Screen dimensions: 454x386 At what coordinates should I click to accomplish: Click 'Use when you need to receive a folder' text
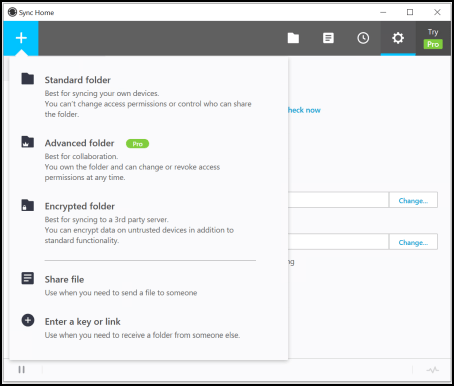pyautogui.click(x=142, y=335)
